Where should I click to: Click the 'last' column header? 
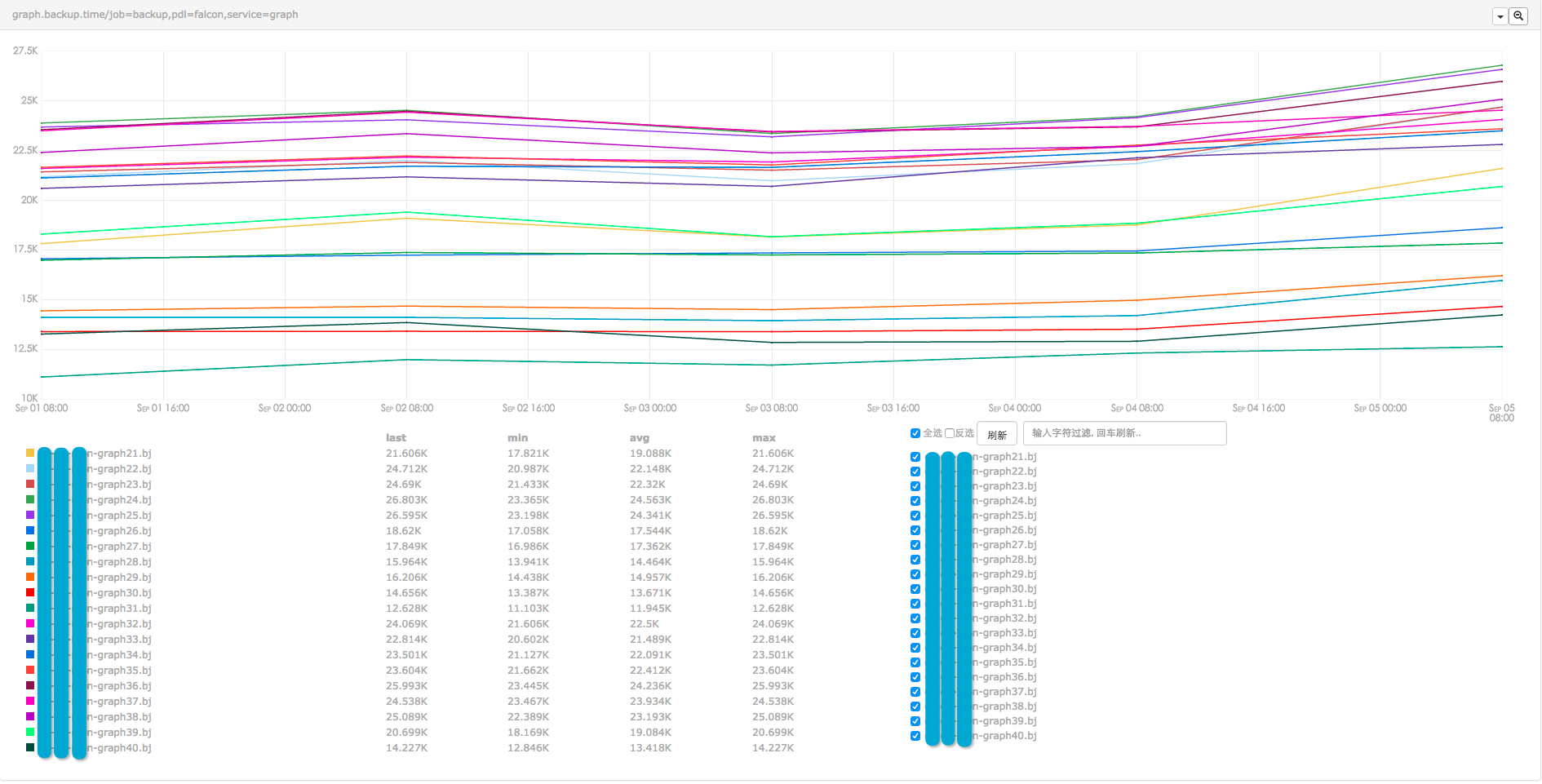click(x=396, y=438)
